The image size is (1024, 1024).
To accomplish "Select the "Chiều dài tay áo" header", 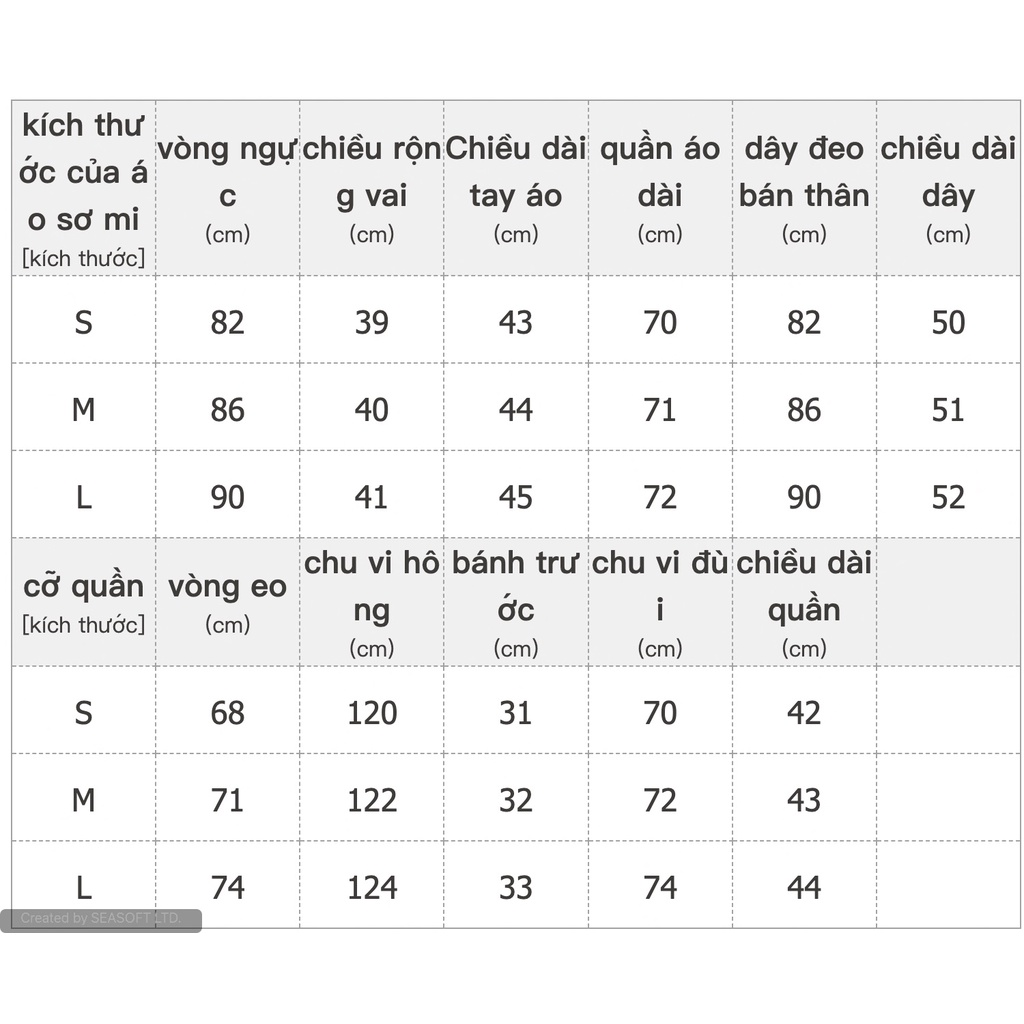I will (x=516, y=188).
